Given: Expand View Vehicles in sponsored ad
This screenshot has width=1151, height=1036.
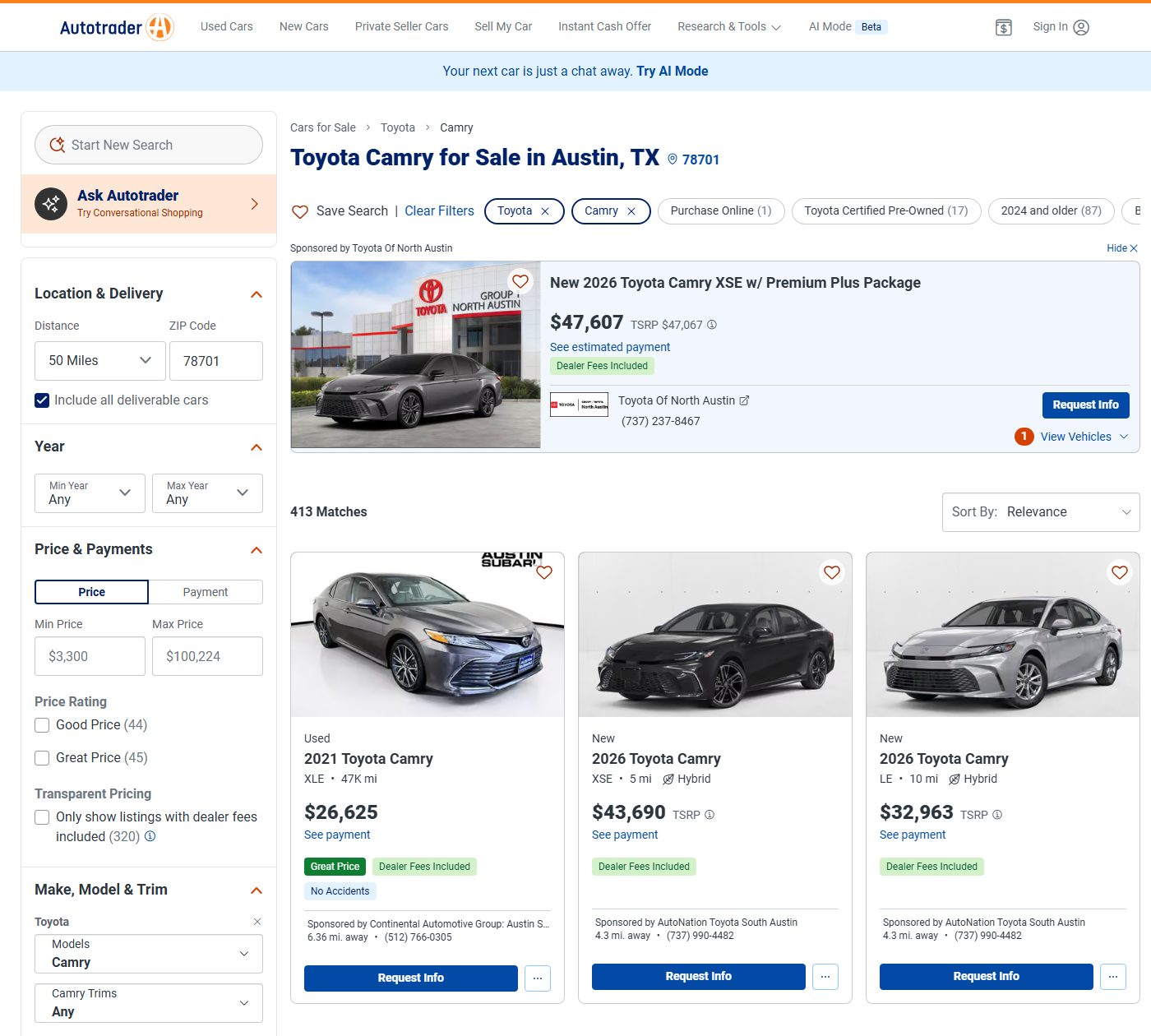Looking at the screenshot, I should point(1084,437).
